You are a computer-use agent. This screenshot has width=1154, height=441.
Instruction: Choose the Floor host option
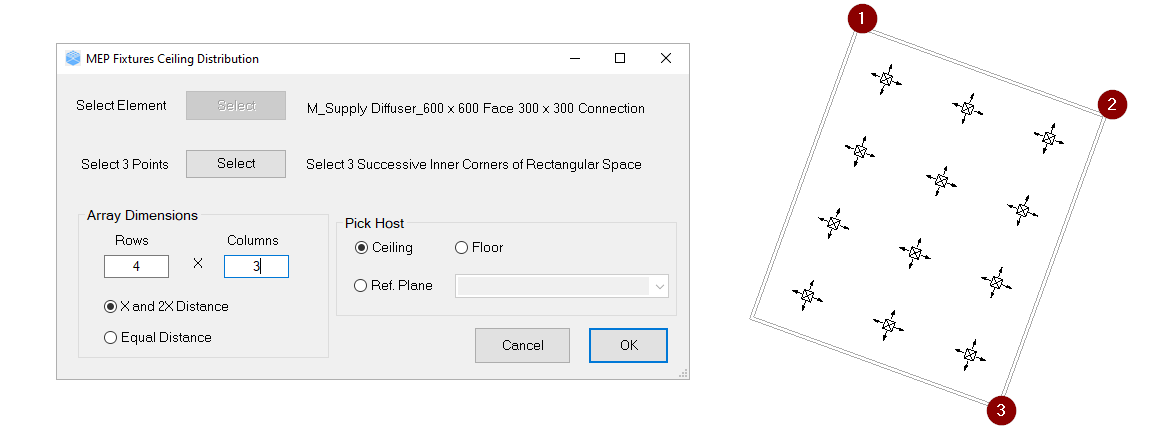pos(462,248)
